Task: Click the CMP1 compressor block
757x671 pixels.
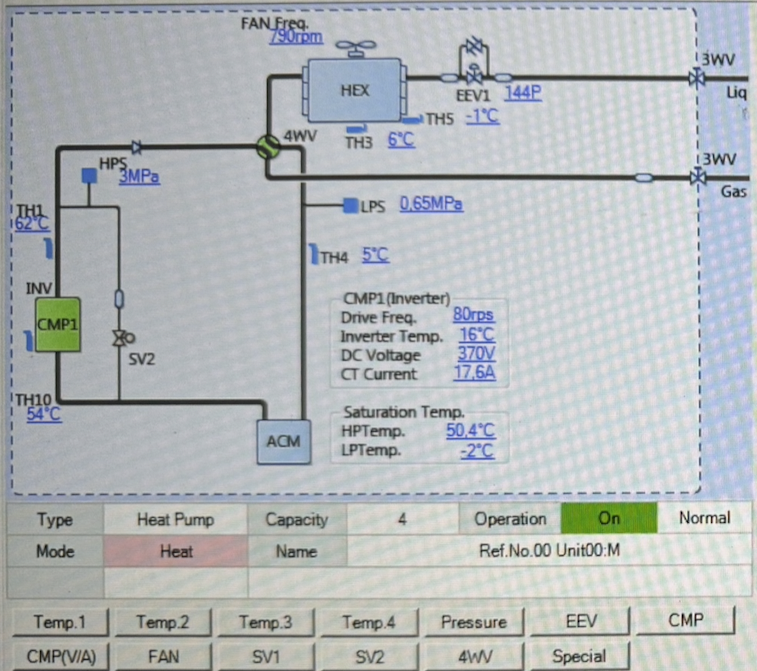Action: 58,324
